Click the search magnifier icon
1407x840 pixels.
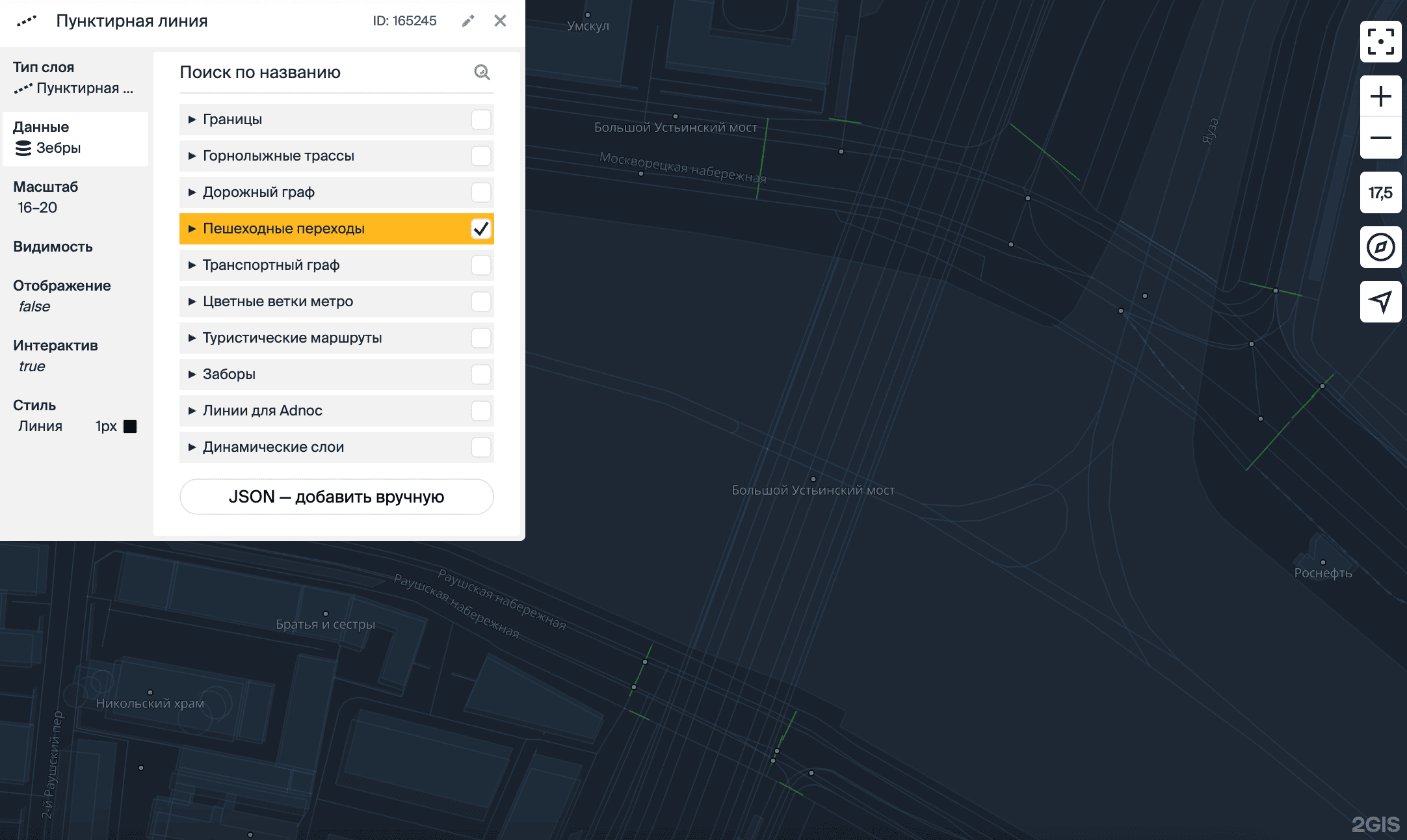tap(482, 72)
